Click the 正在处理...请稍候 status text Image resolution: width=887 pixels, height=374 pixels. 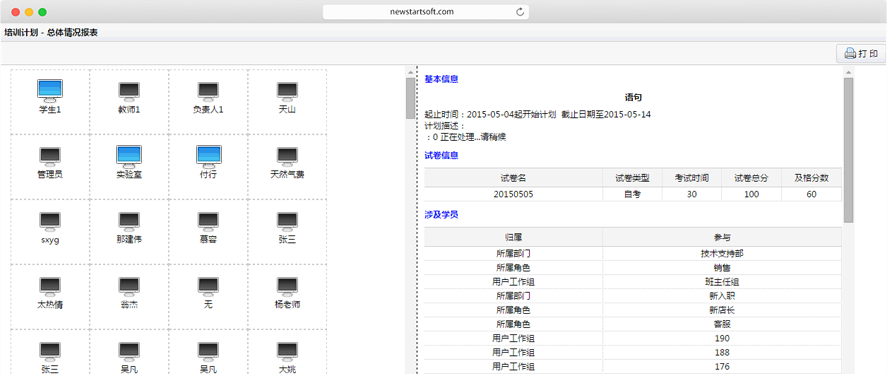473,137
